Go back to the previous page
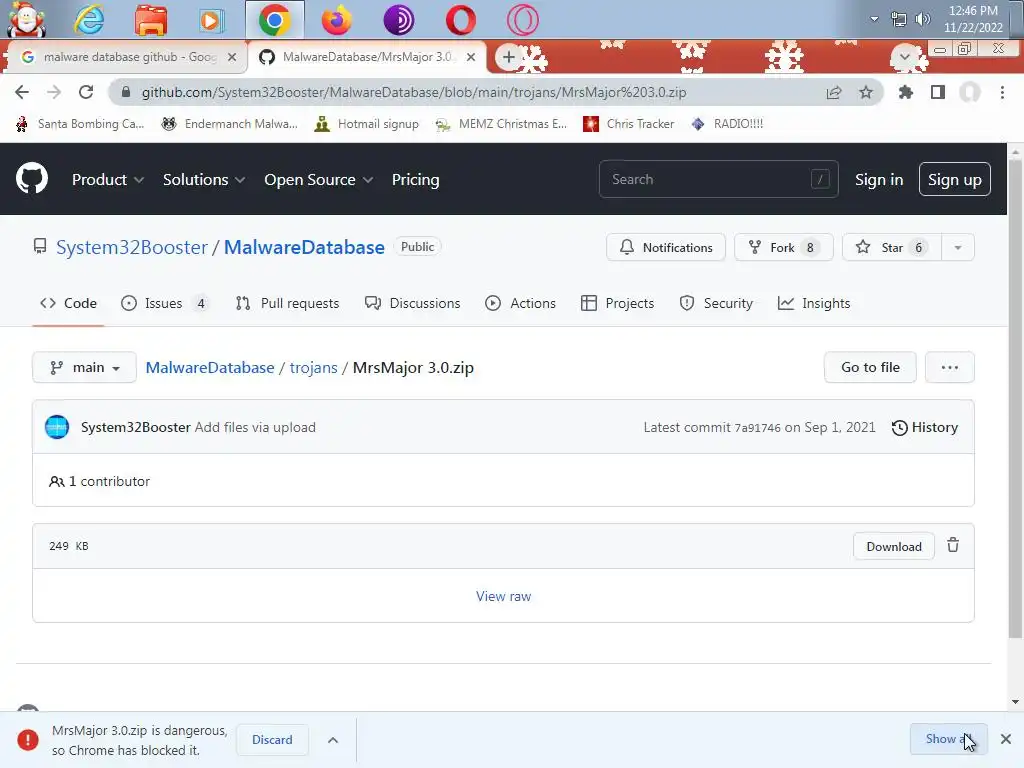This screenshot has width=1024, height=768. click(x=22, y=92)
